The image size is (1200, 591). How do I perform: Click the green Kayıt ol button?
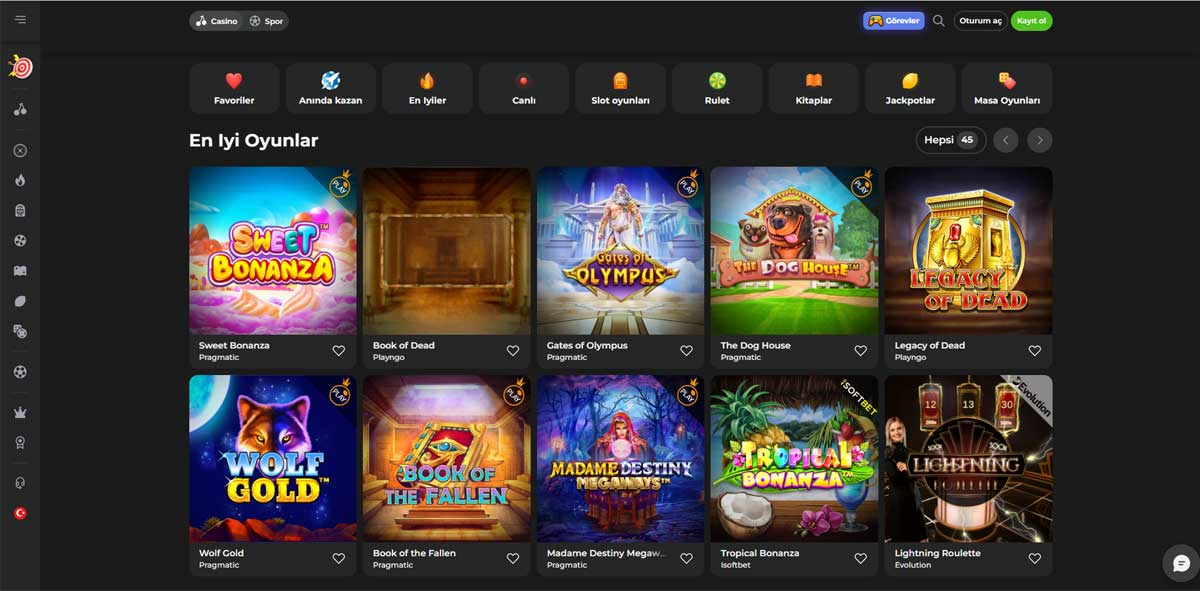click(x=1031, y=21)
